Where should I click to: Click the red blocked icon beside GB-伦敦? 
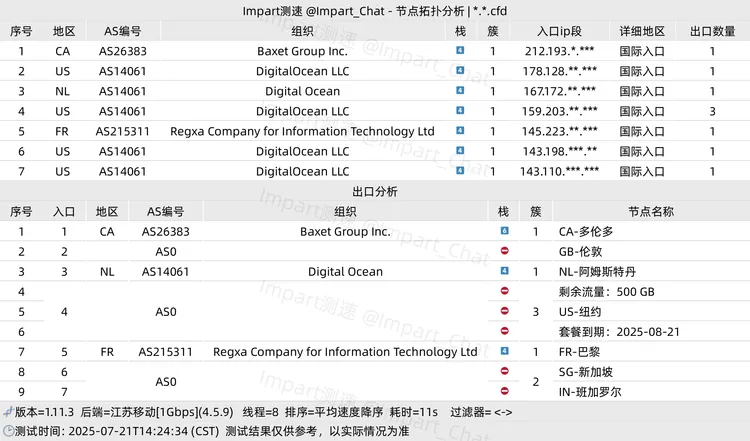[505, 251]
